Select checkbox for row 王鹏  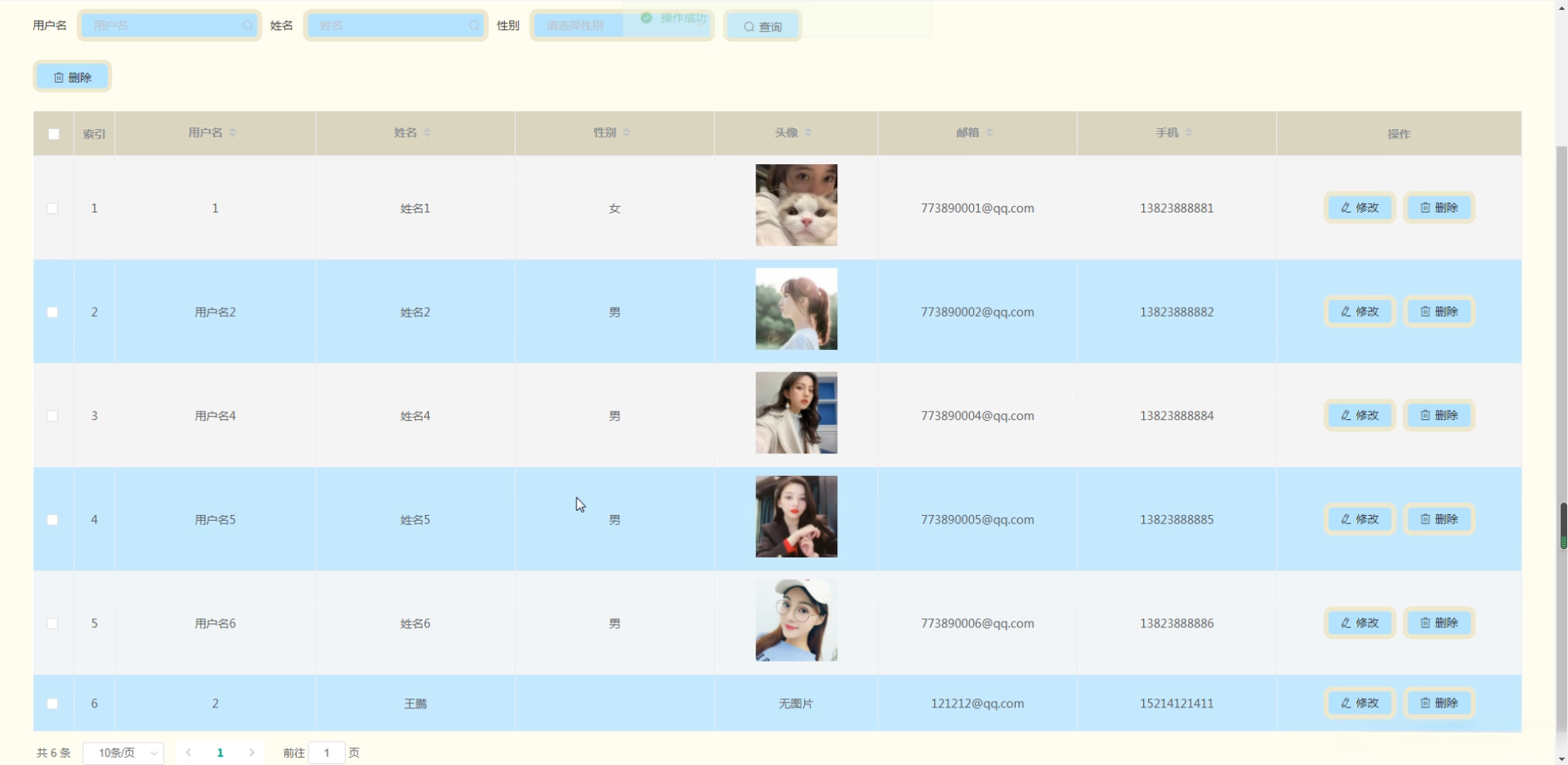(52, 704)
